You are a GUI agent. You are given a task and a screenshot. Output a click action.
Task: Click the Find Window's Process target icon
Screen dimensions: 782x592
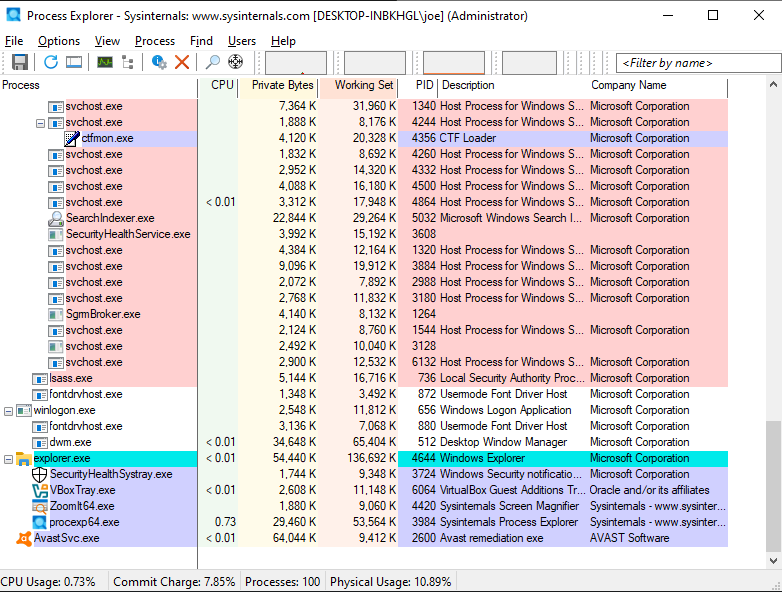pos(235,62)
